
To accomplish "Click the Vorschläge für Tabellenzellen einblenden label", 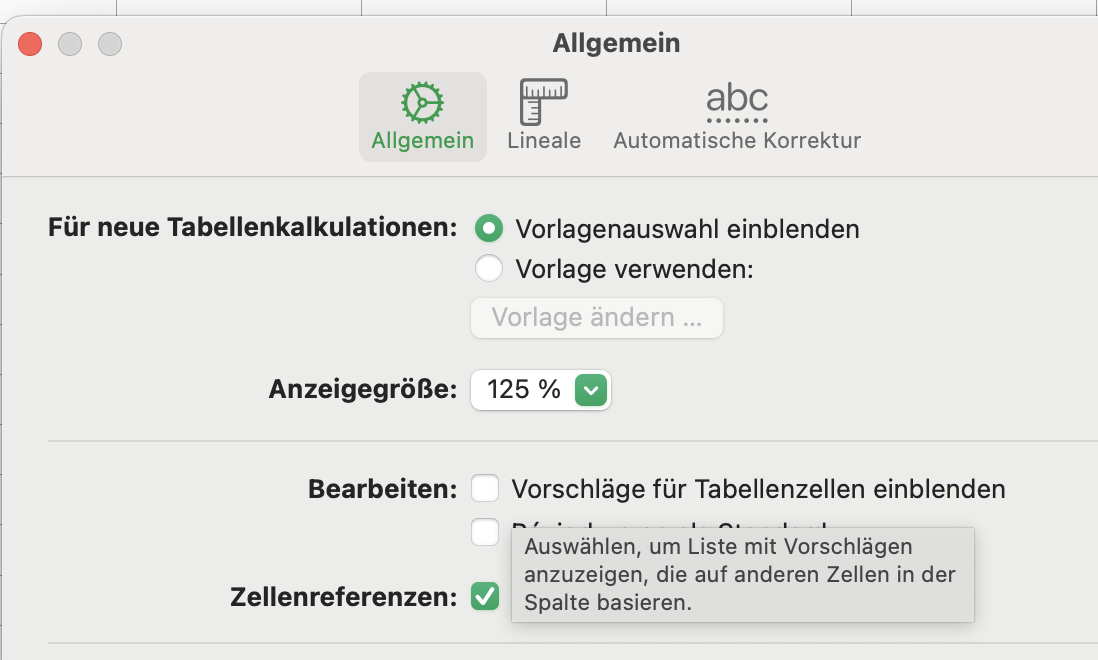I will pos(758,489).
